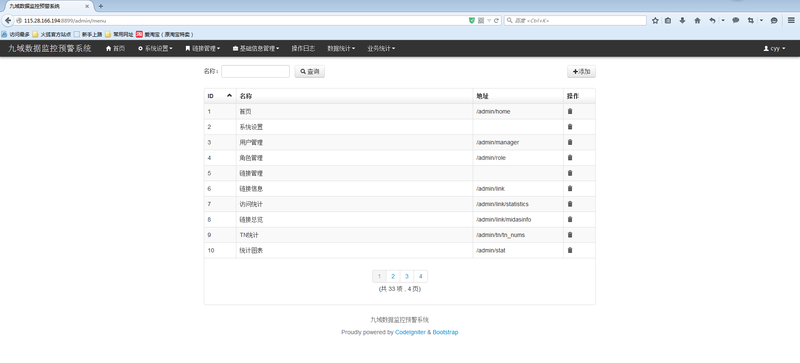Open the 常用网址 bookmark folder
Viewport: 800px width, 363px height.
(x=119, y=35)
